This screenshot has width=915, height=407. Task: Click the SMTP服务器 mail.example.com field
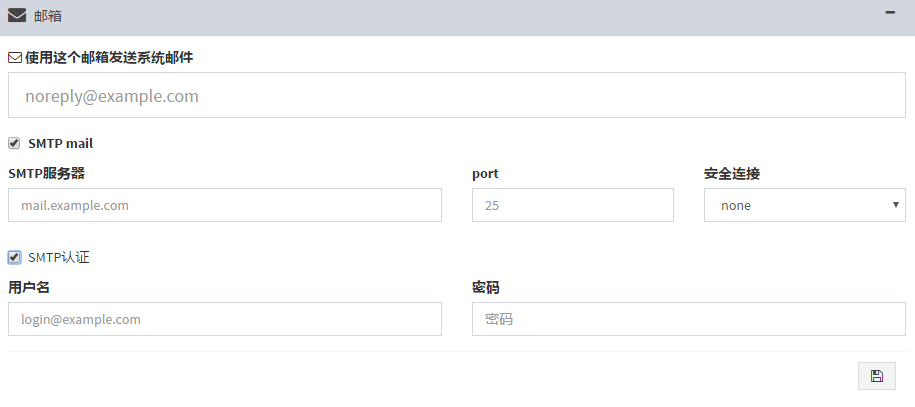[225, 205]
